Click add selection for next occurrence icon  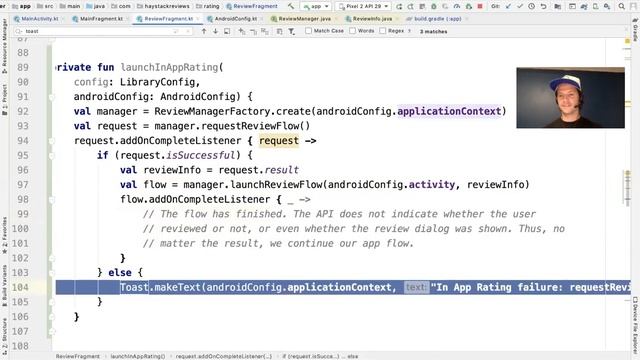point(242,31)
